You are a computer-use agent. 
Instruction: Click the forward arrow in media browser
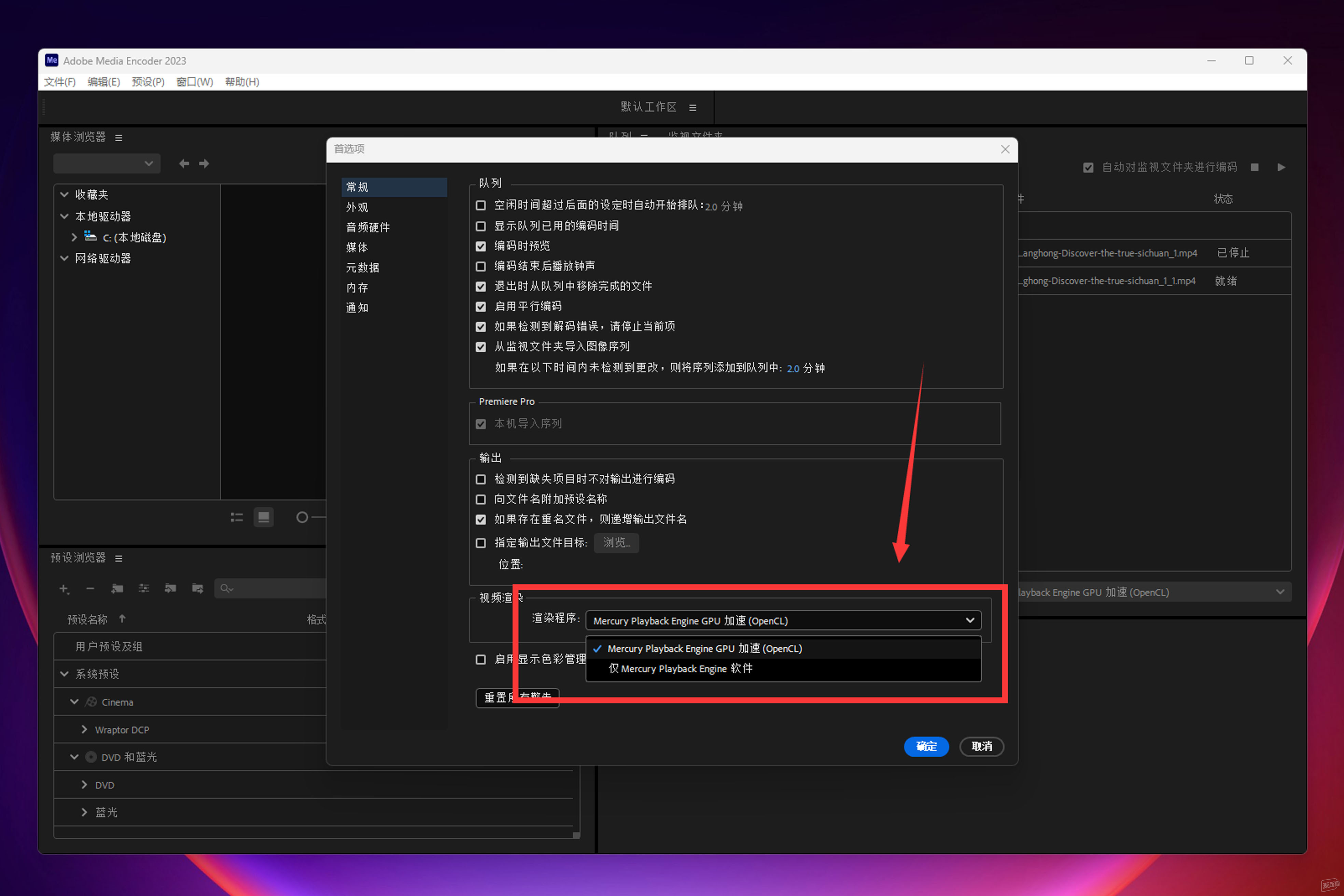point(204,164)
